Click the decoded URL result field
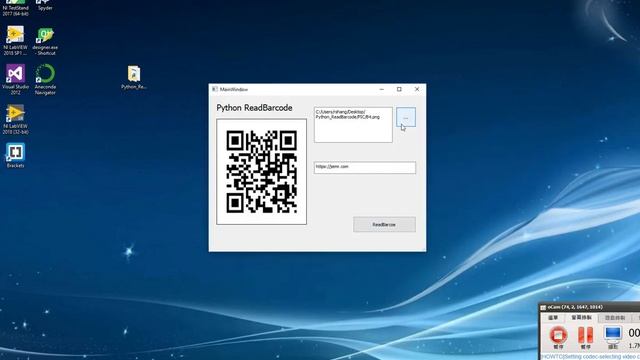This screenshot has height=360, width=640. pos(364,167)
